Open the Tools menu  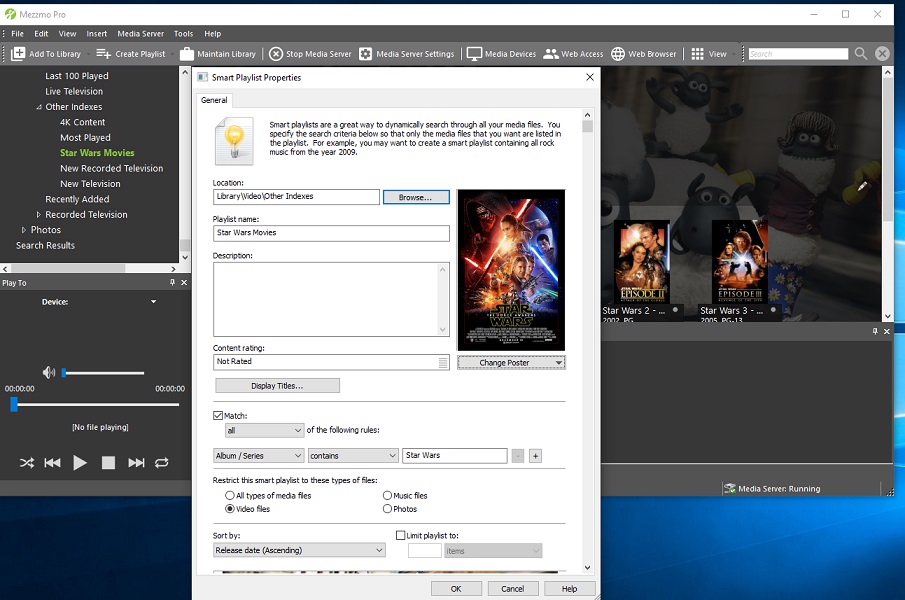point(184,33)
